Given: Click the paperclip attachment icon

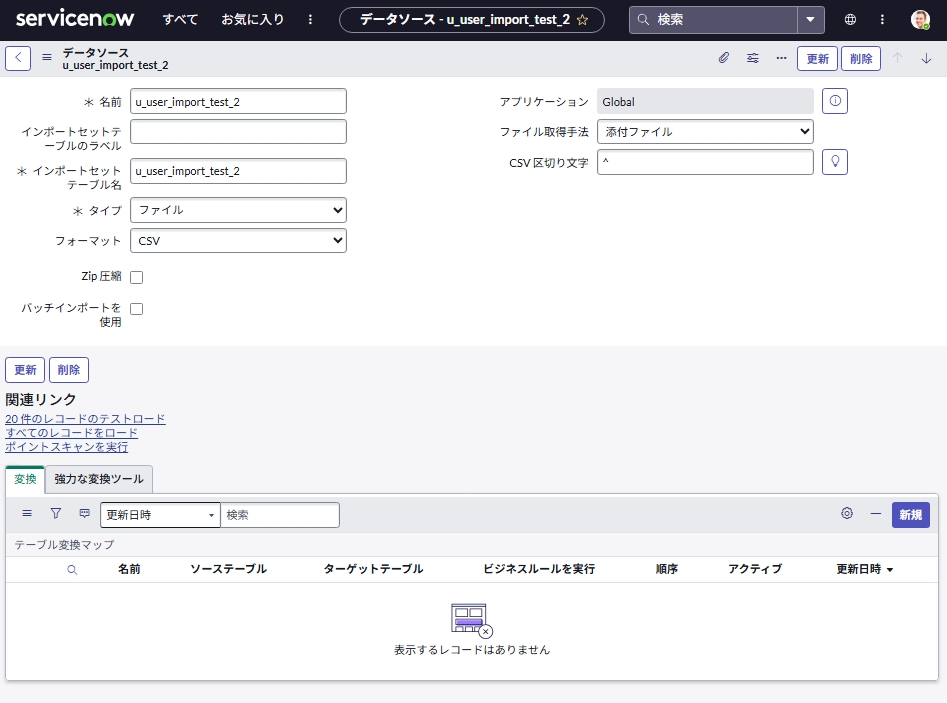Looking at the screenshot, I should [x=724, y=58].
